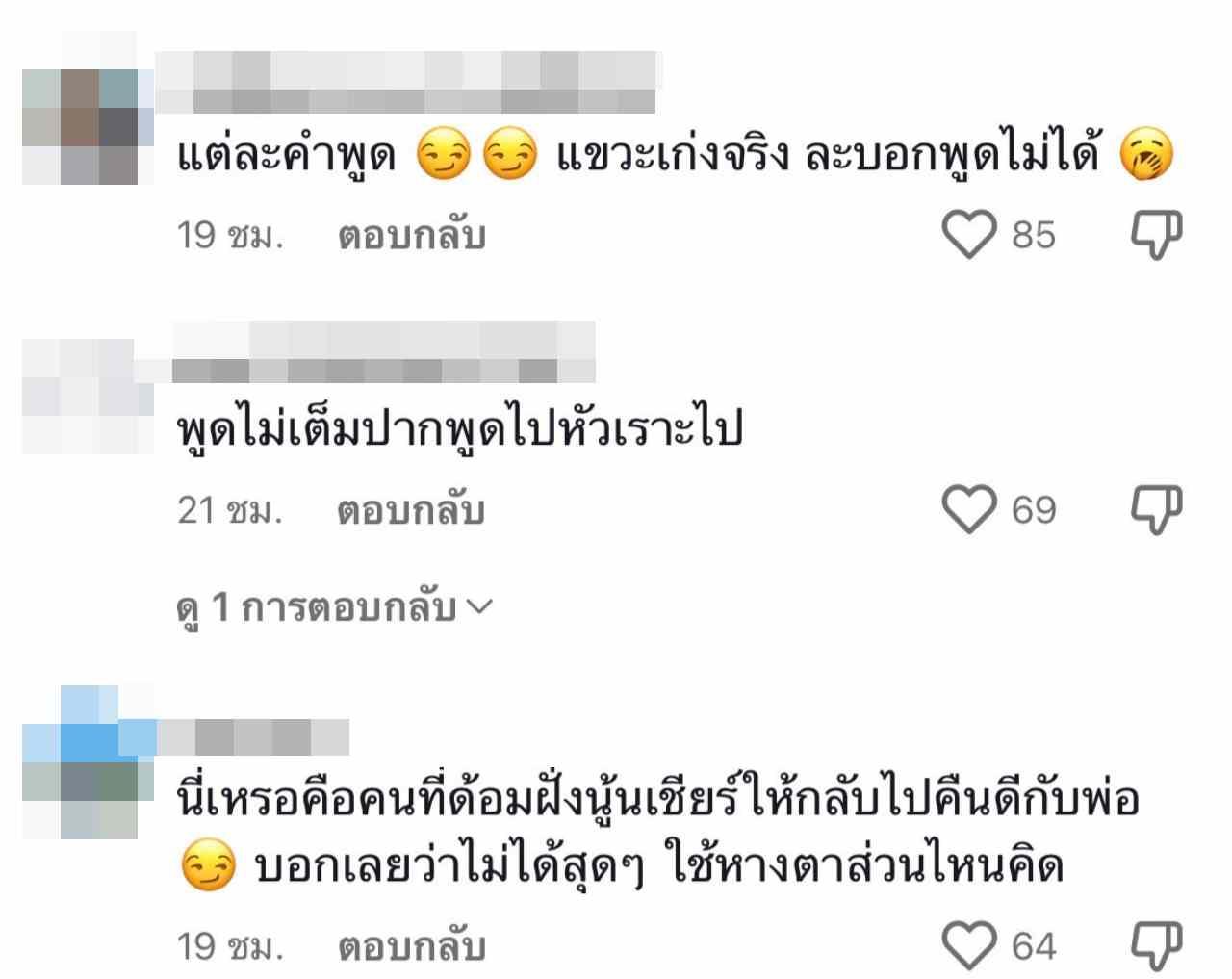Image resolution: width=1232 pixels, height=979 pixels.
Task: Reply to the 21 ชม. comment
Action: point(411,509)
